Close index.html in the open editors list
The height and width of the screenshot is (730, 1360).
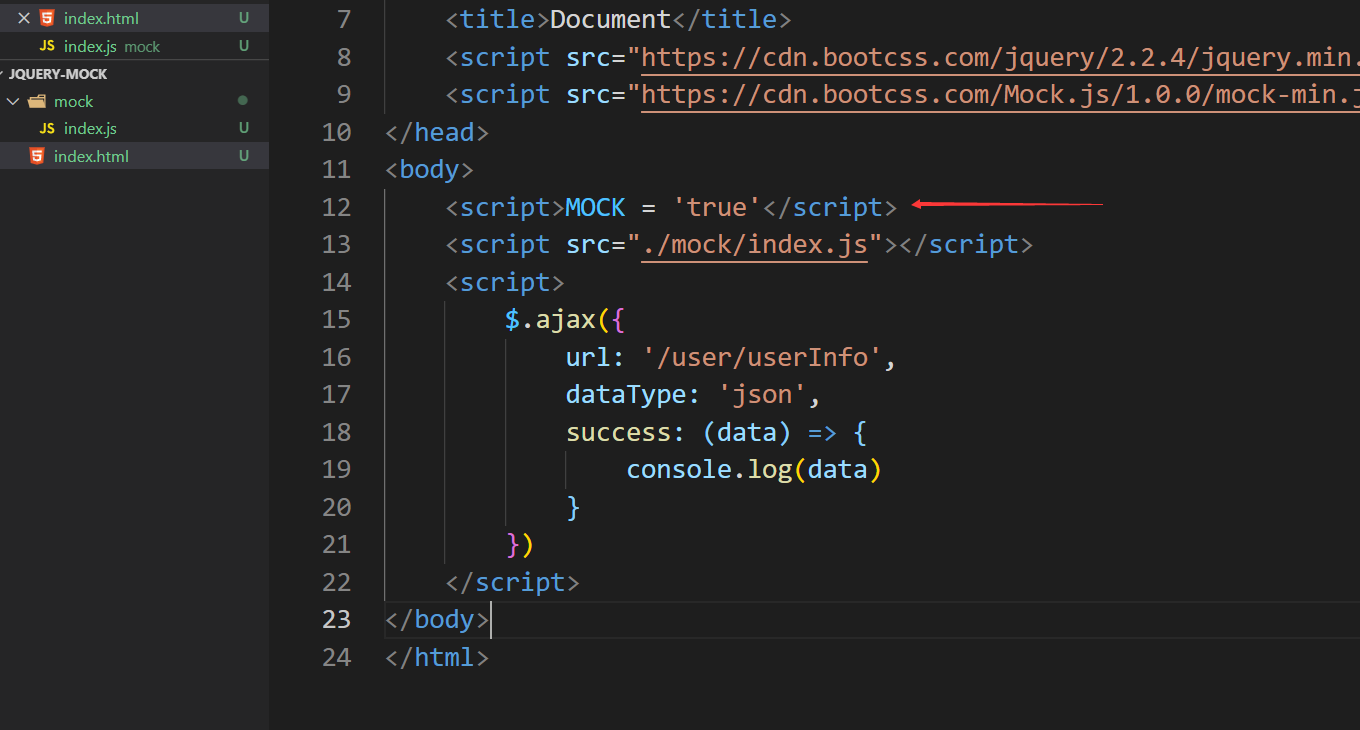click(24, 18)
